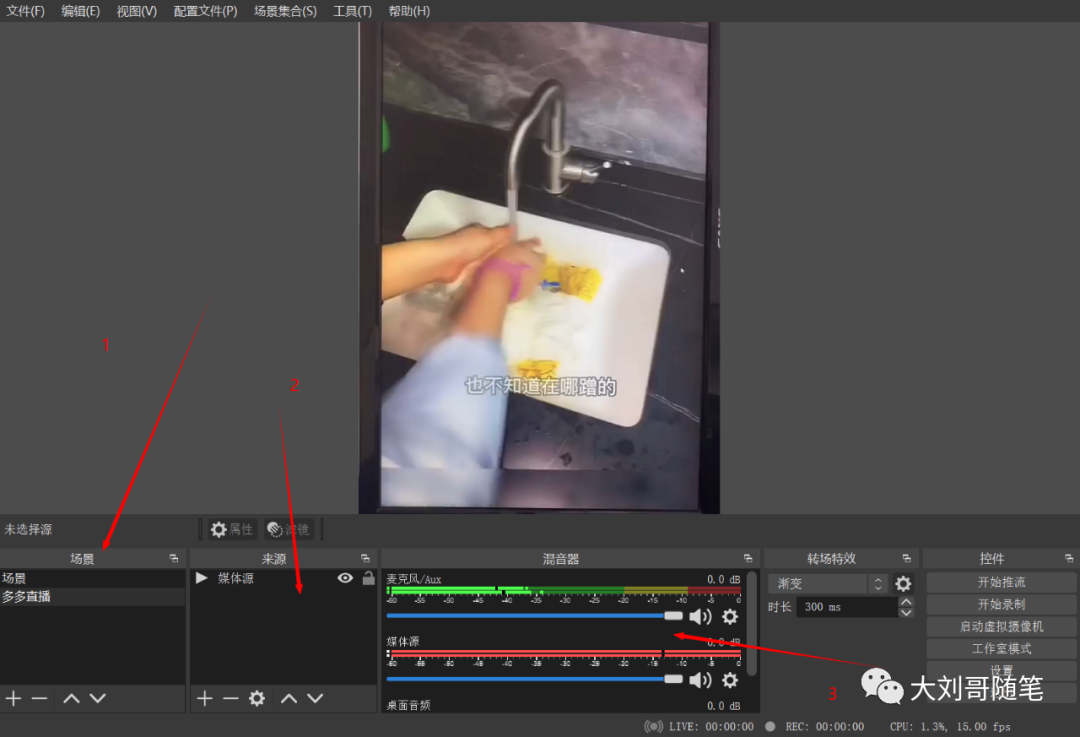Screen dimensions: 1080x737
Task: Click 启动虚拟摄像机 to start virtual camera
Action: [1000, 625]
